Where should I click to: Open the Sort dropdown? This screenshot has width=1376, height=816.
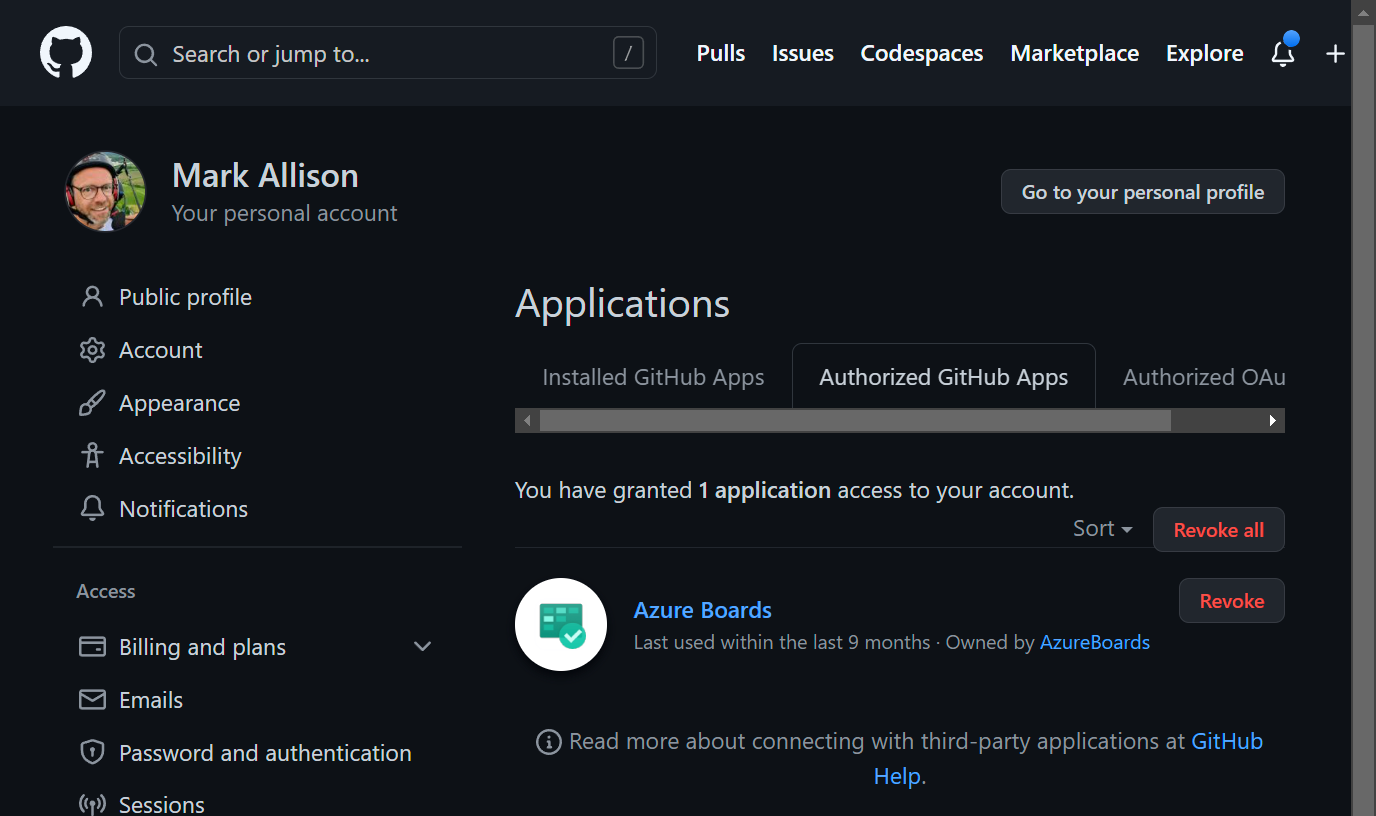point(1102,529)
